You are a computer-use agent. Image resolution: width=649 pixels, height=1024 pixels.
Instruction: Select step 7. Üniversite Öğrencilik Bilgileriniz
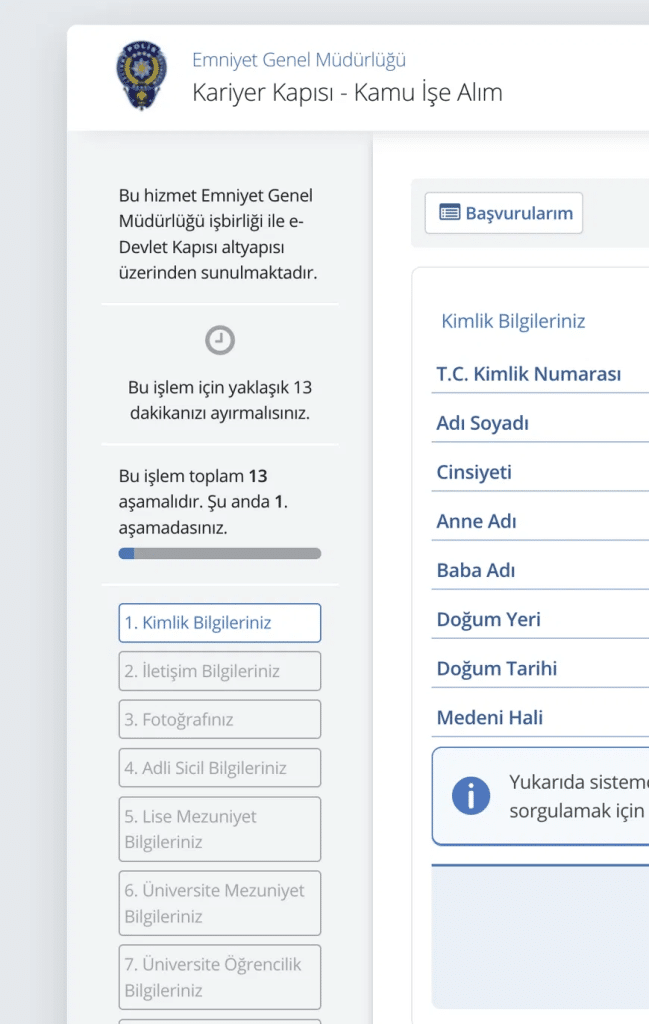(x=220, y=978)
